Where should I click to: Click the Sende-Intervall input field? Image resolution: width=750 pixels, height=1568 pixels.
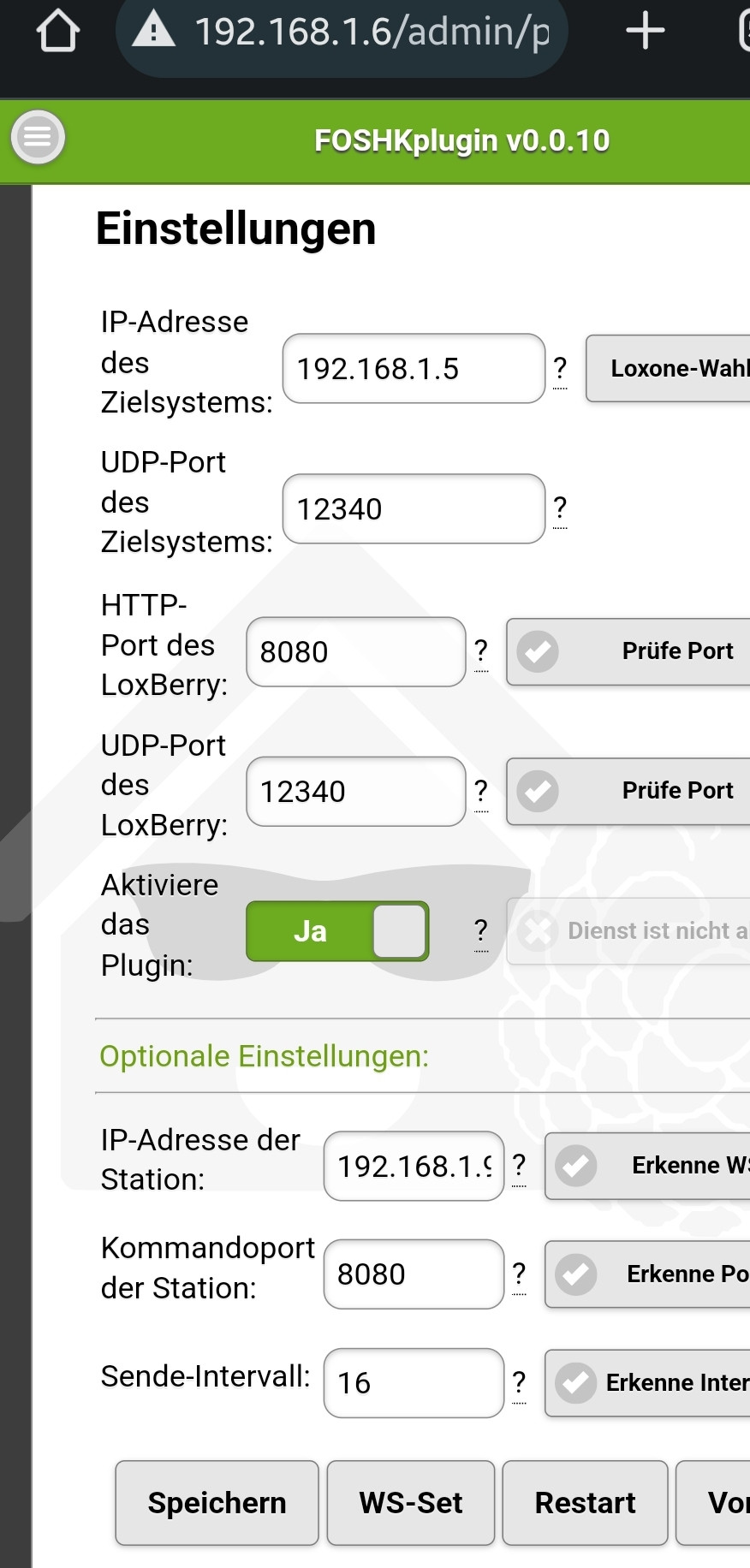pos(414,1382)
